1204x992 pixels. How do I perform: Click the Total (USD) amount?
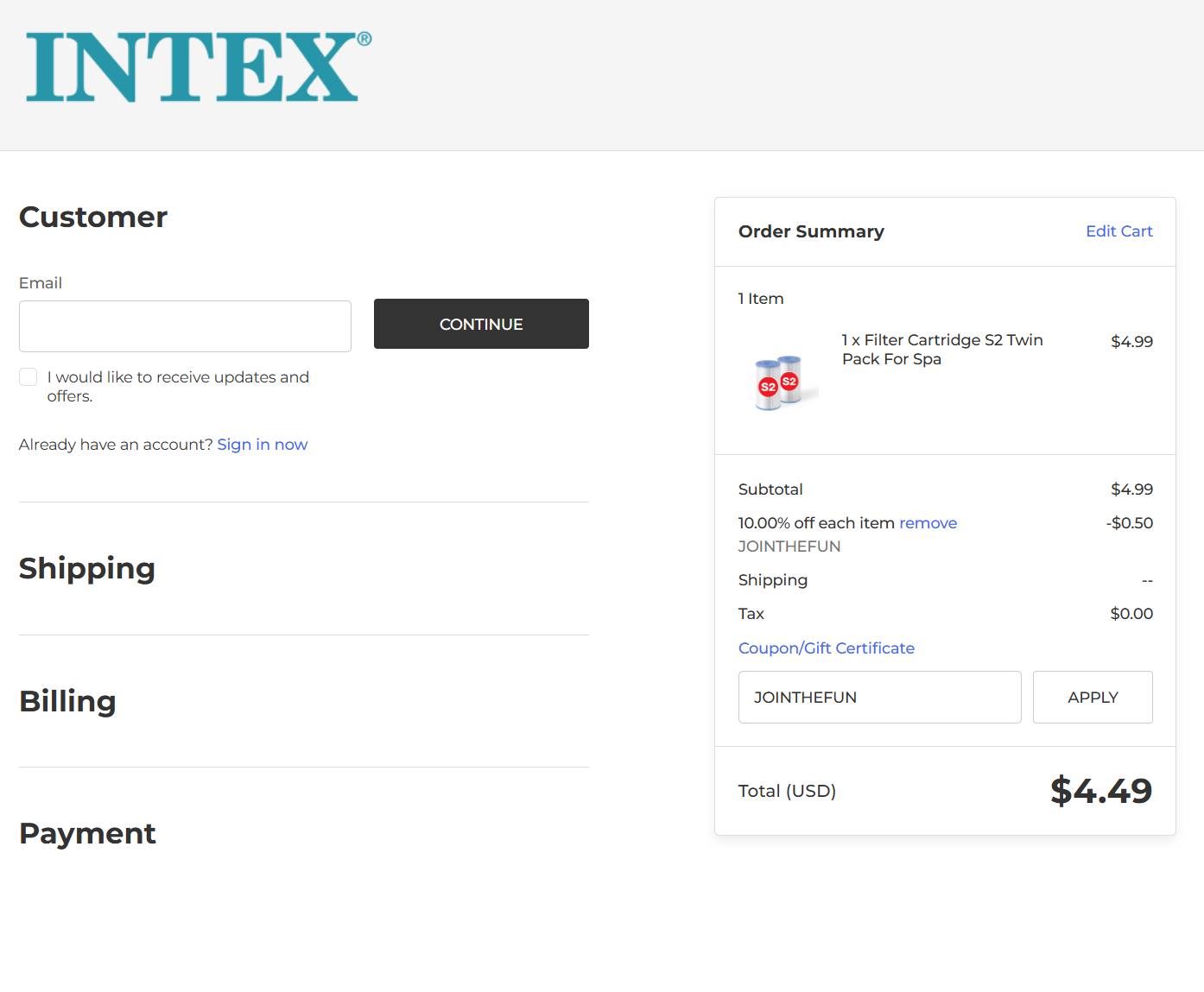click(x=1100, y=790)
